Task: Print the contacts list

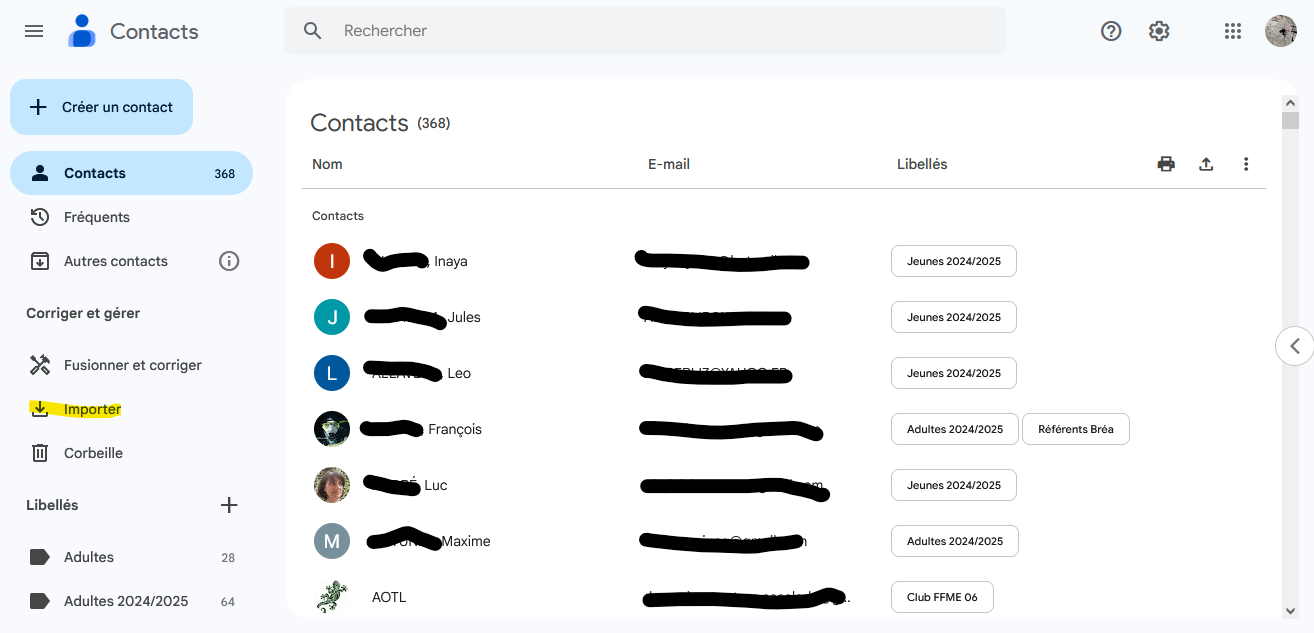Action: pos(1166,164)
